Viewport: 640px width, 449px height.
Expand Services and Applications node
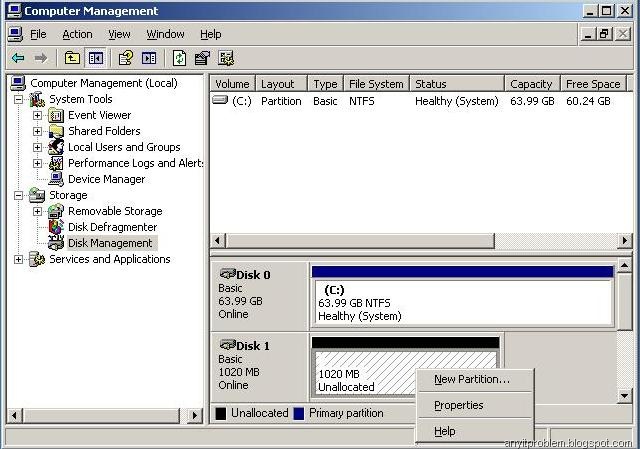18,259
